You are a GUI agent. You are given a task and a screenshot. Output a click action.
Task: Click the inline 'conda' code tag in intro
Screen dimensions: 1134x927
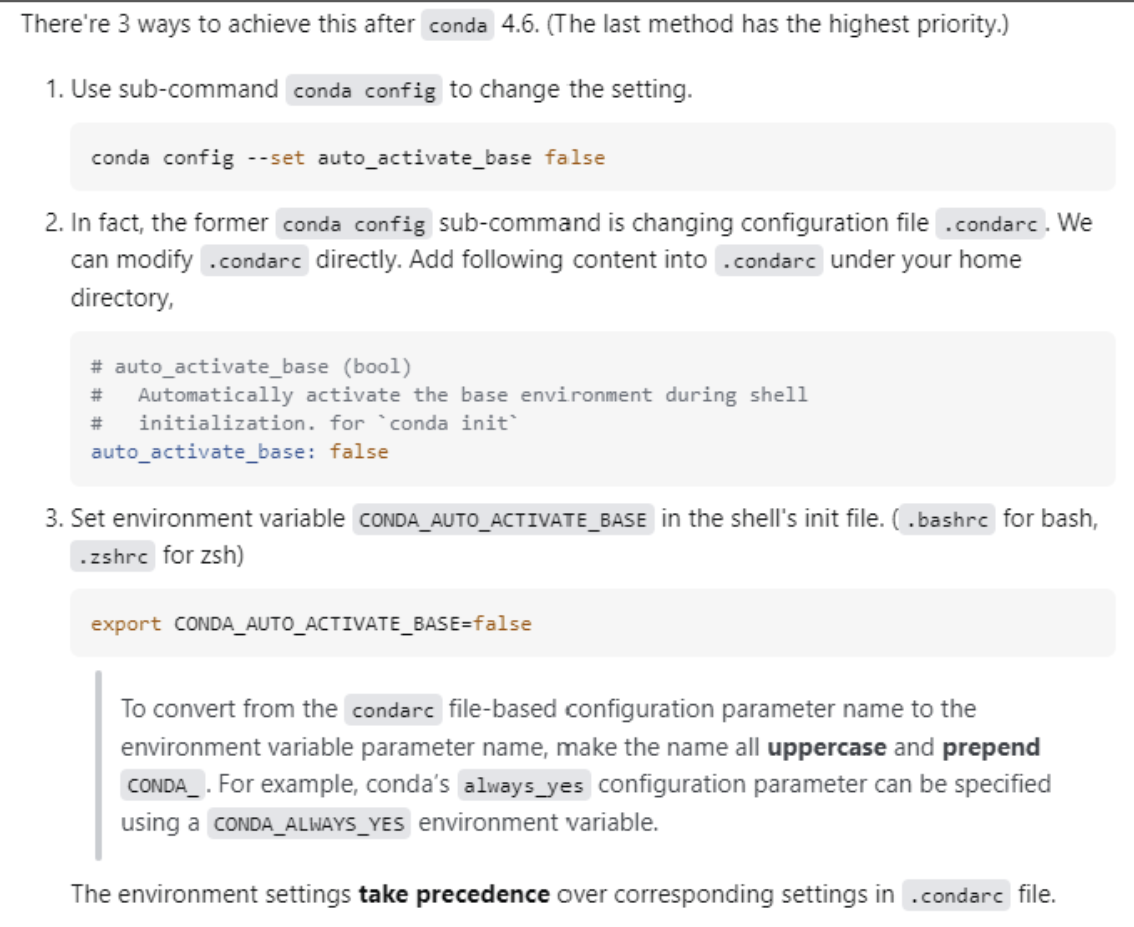(458, 25)
